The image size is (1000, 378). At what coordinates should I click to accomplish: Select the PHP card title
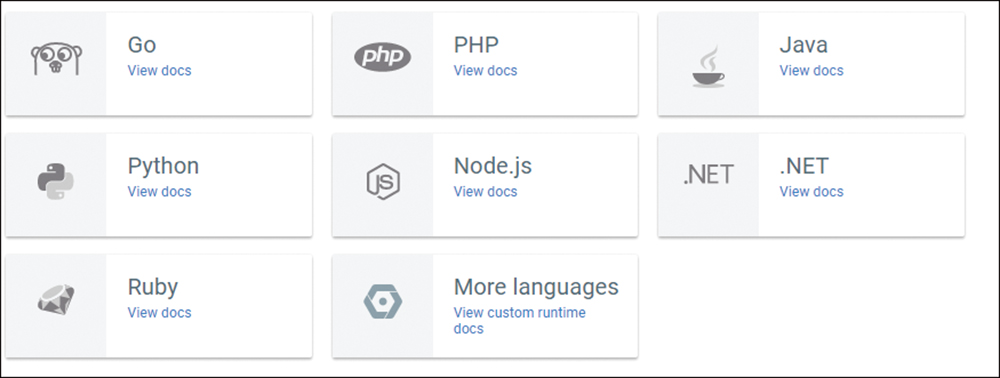[476, 45]
